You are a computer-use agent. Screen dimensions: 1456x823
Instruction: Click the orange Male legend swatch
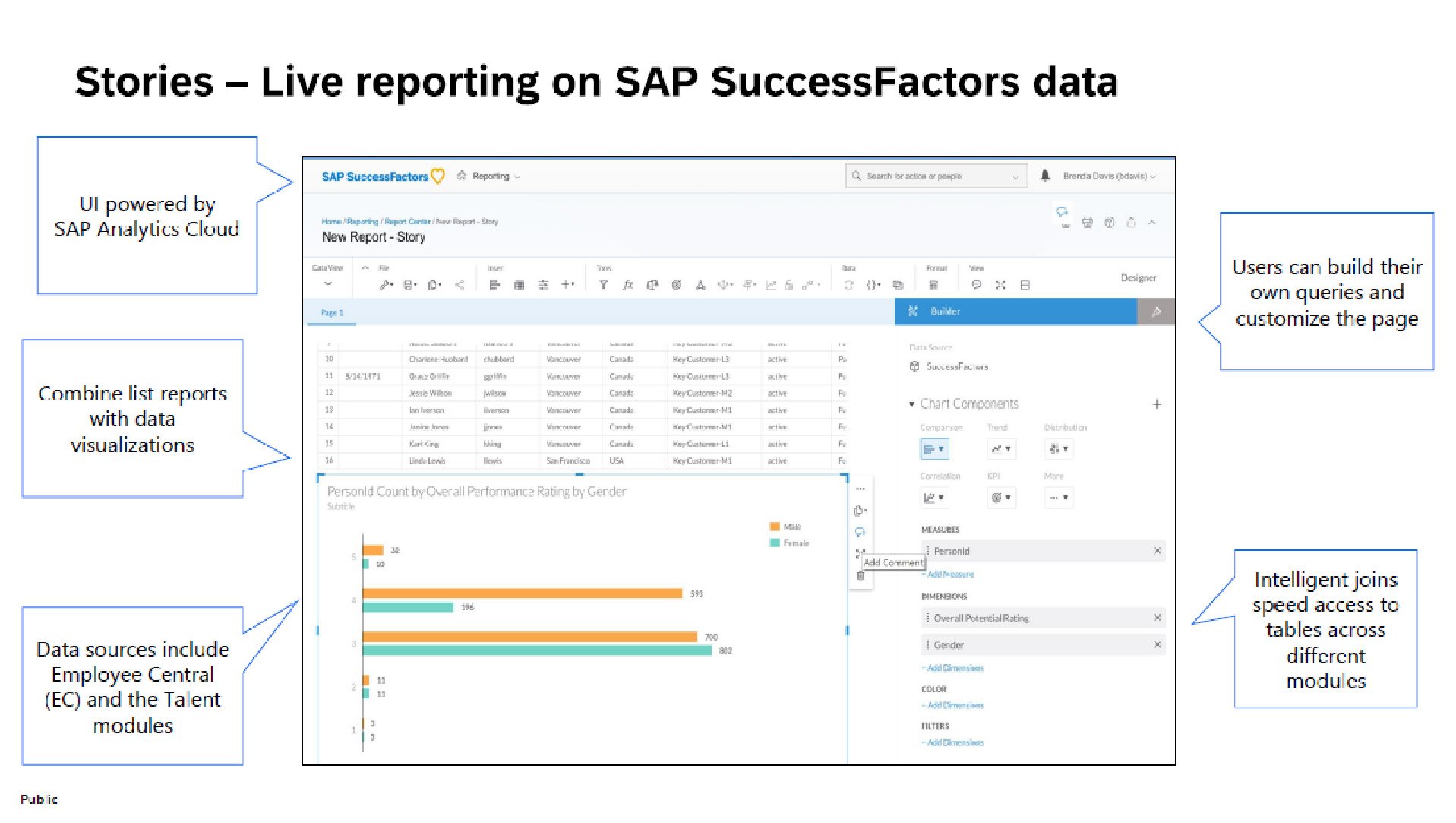tap(774, 526)
